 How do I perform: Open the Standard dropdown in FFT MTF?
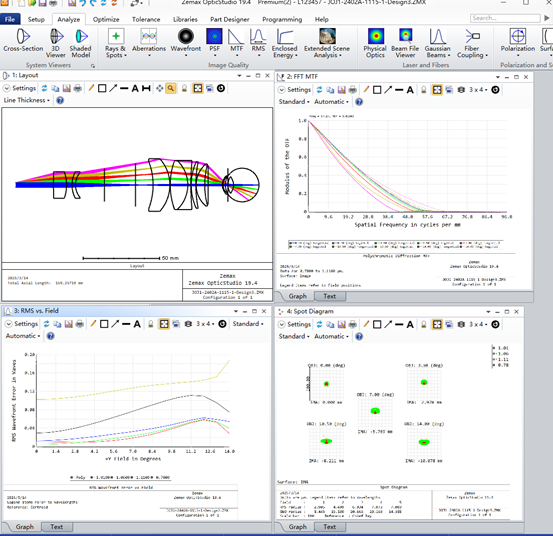coord(294,102)
